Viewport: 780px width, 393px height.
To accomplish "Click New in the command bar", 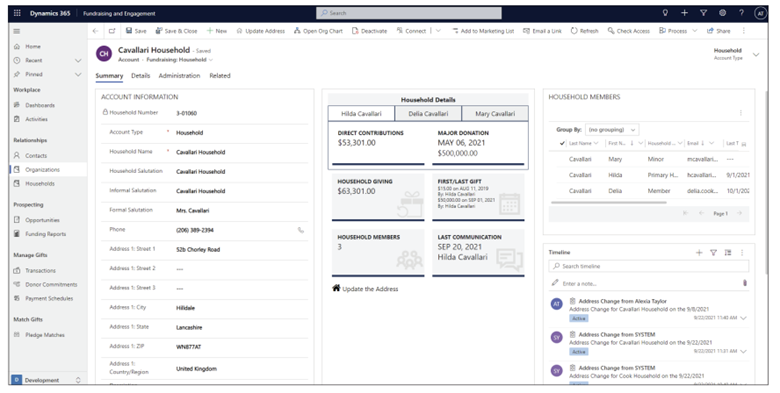I will [217, 31].
